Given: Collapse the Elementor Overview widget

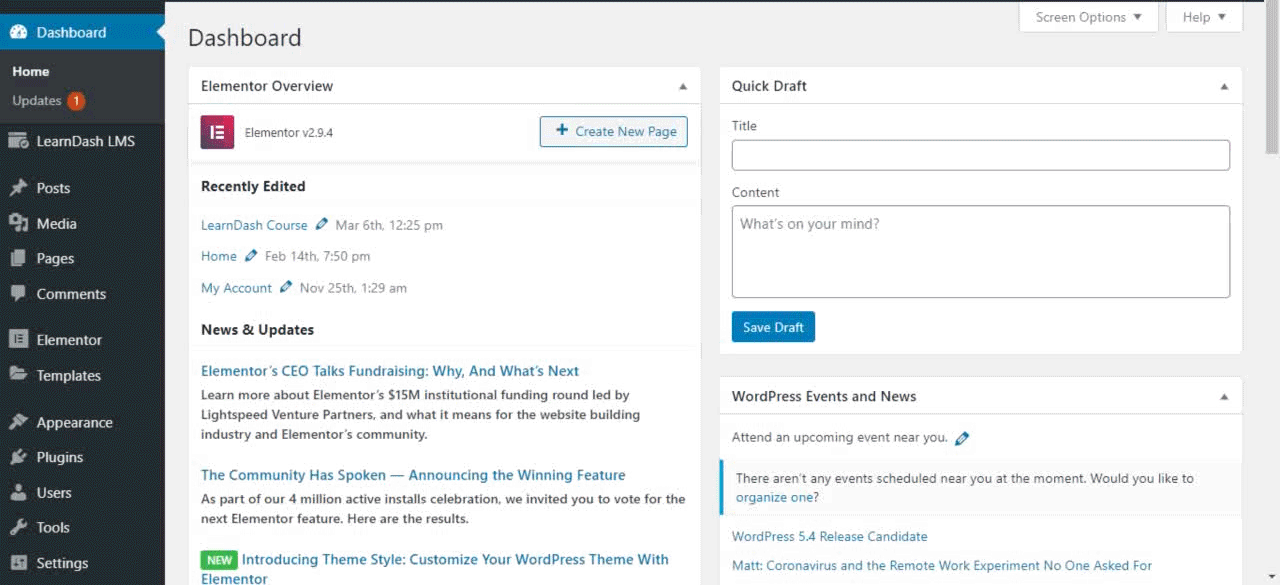Looking at the screenshot, I should [683, 86].
